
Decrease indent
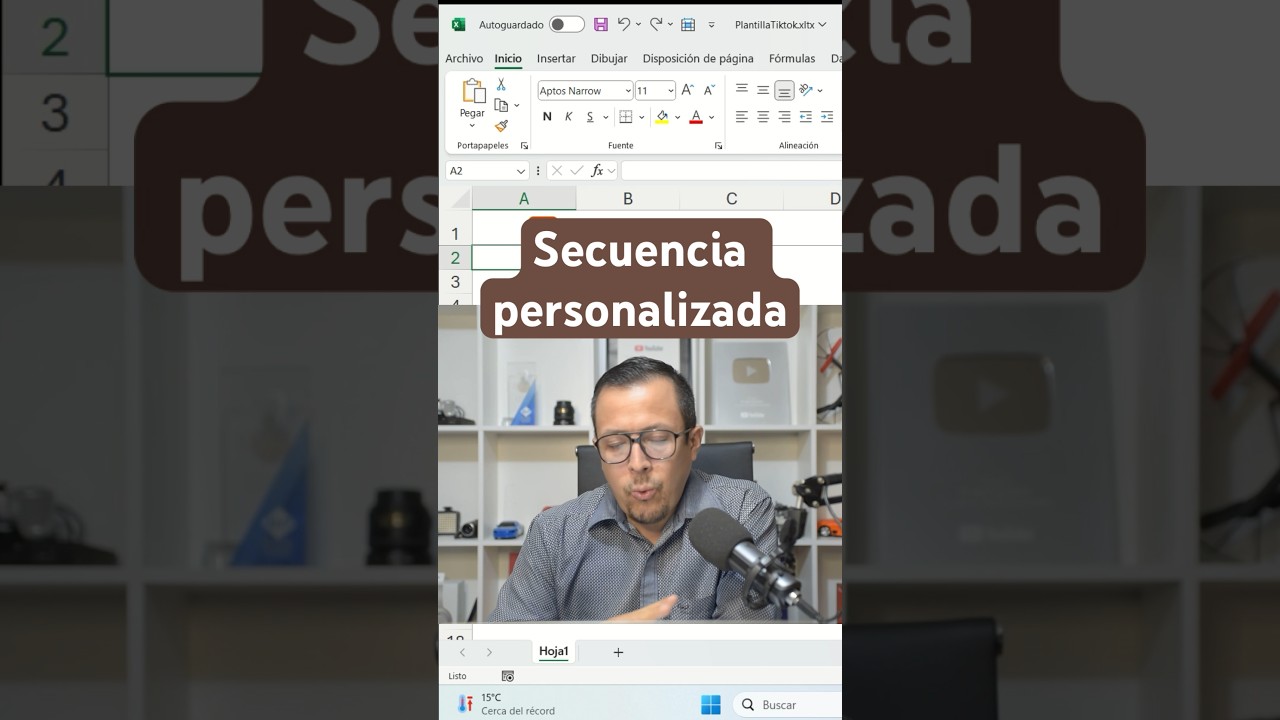point(806,117)
